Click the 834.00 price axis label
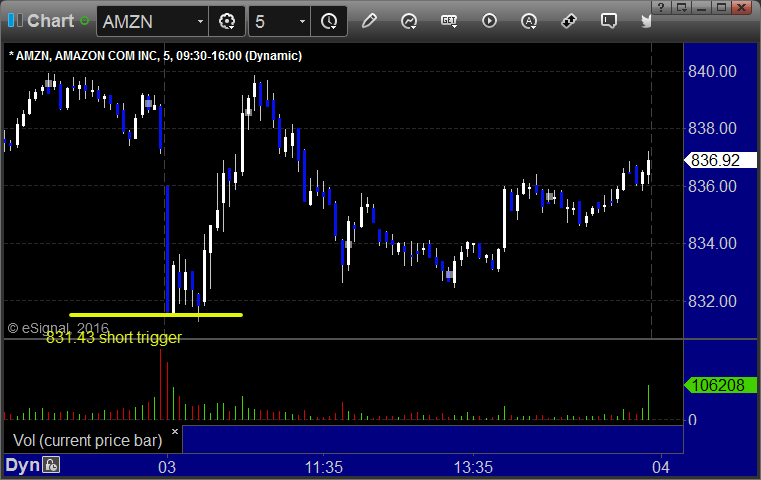The image size is (761, 480). pos(712,243)
